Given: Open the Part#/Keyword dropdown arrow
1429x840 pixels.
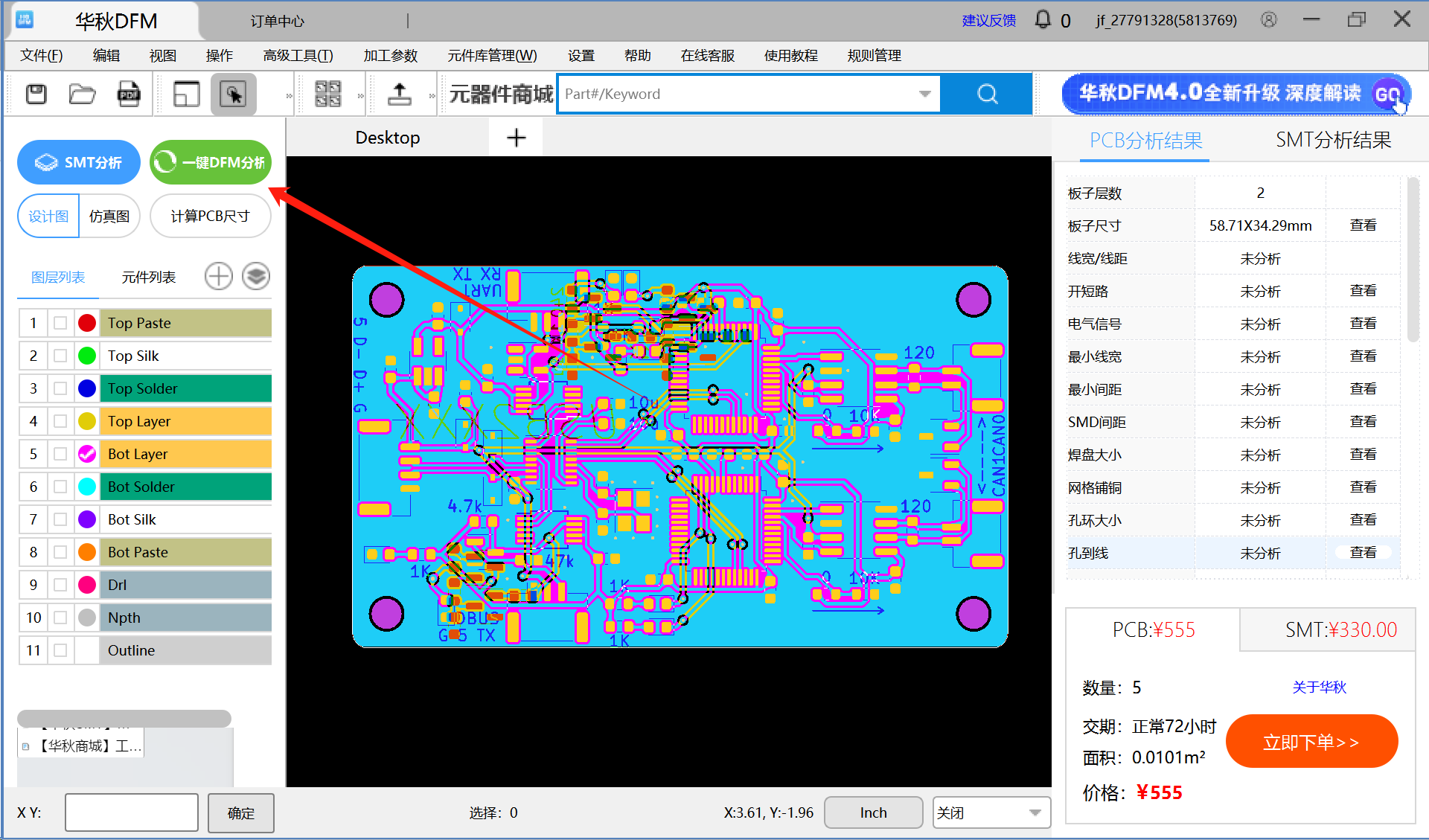Looking at the screenshot, I should tap(924, 94).
